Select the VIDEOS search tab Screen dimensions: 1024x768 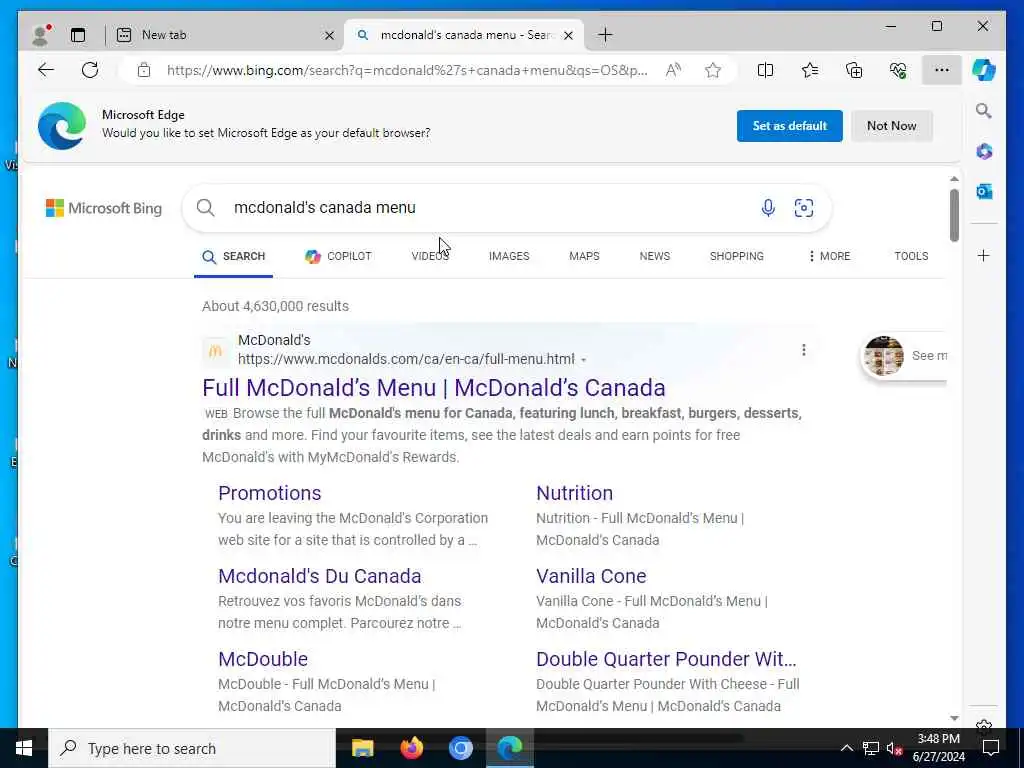(430, 256)
